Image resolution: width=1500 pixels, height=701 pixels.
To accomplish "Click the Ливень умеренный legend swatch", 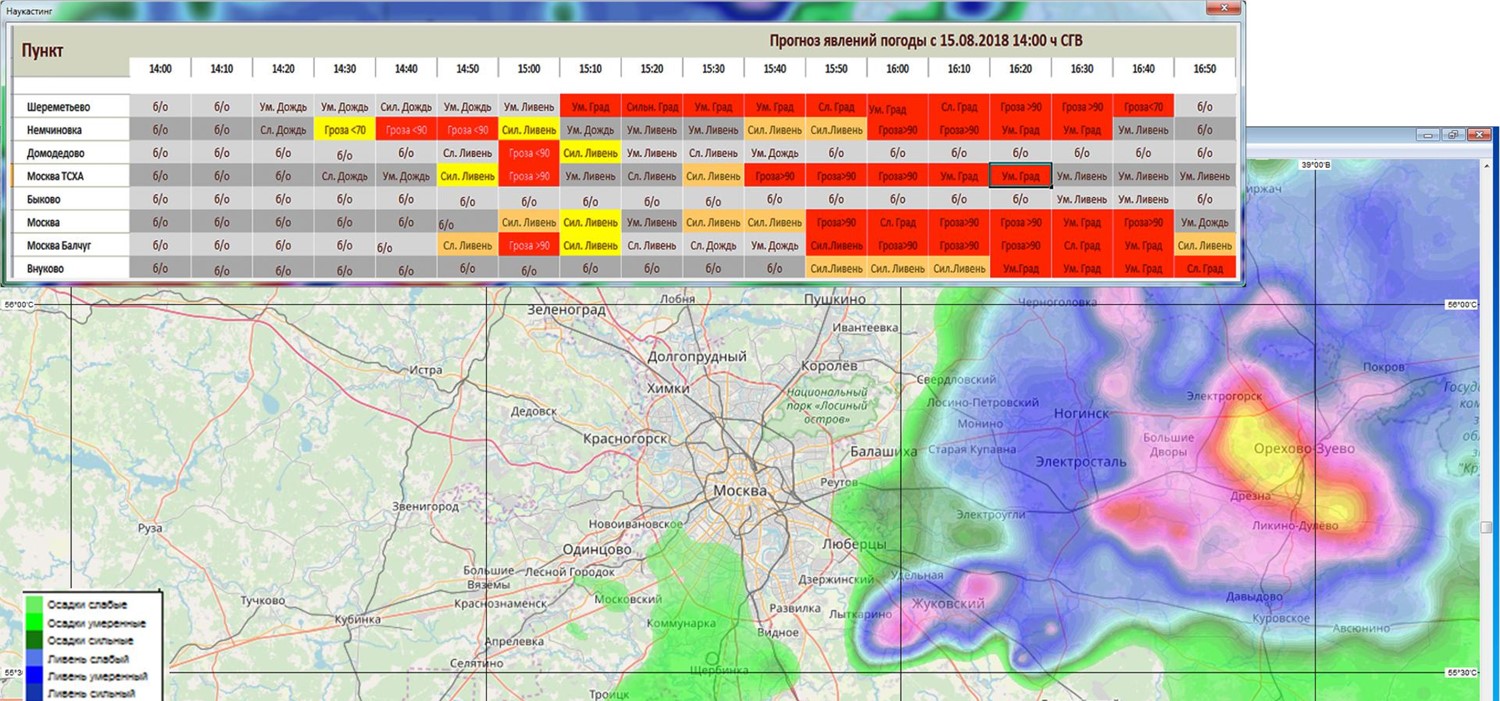I will [x=35, y=677].
